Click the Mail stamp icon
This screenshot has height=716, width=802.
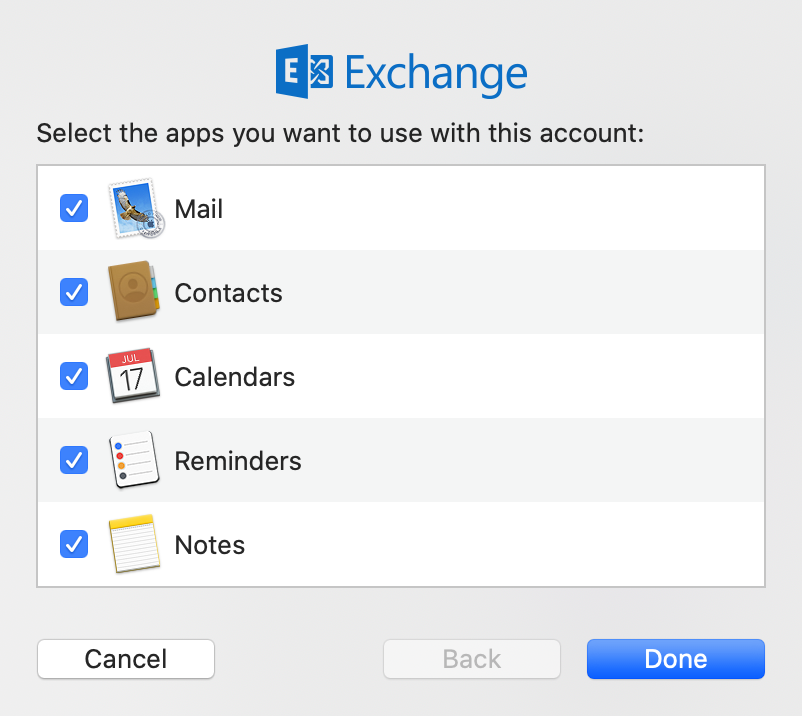pyautogui.click(x=135, y=209)
